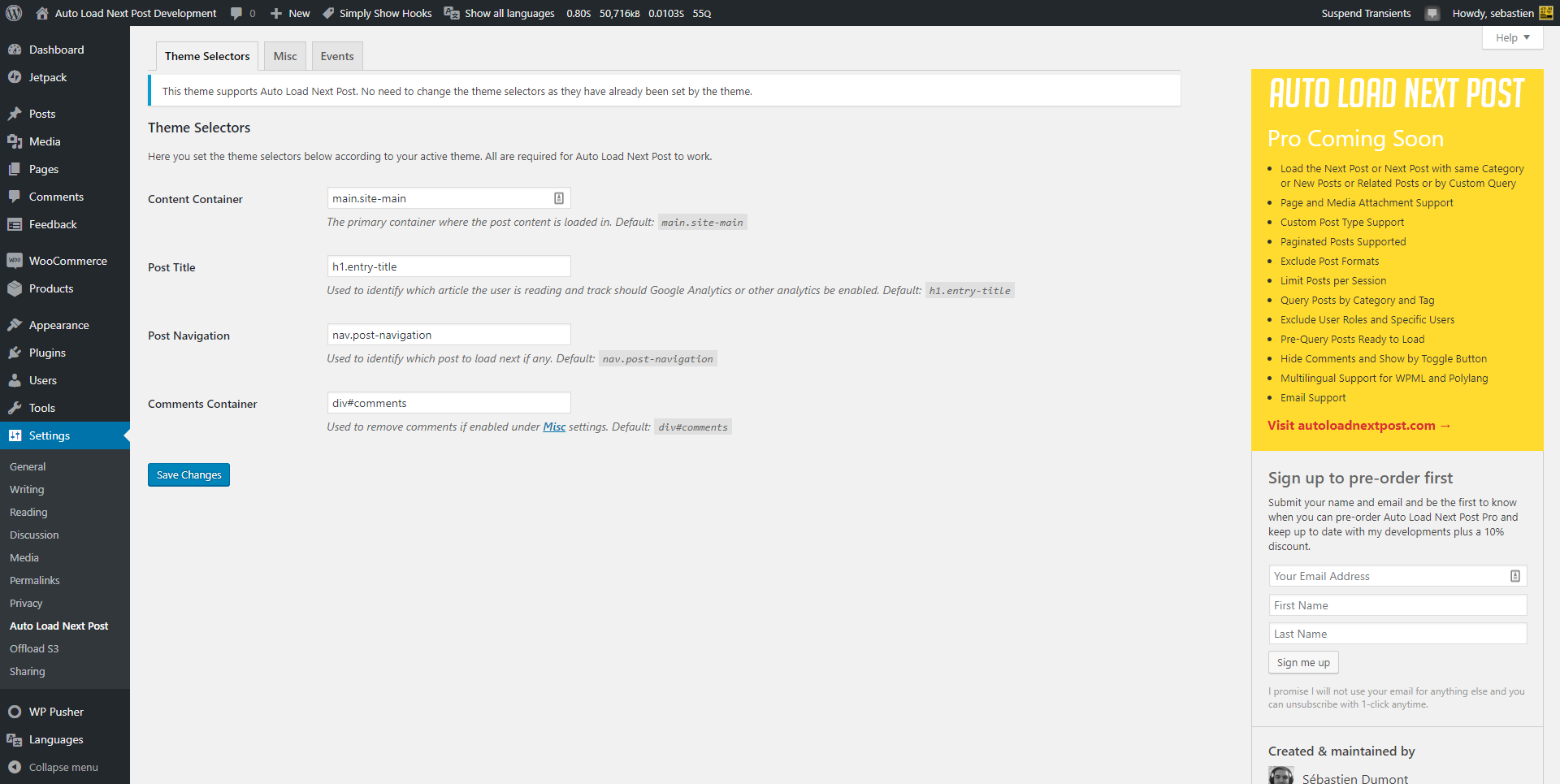Open Permalinks settings submenu
This screenshot has height=784, width=1560.
pos(35,580)
